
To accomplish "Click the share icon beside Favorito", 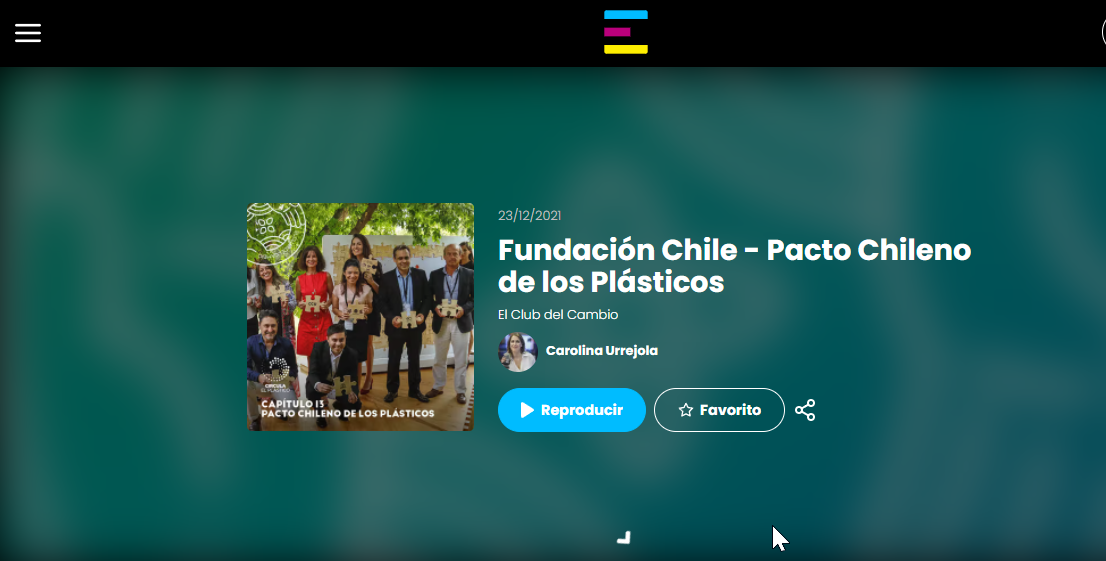I will (805, 410).
